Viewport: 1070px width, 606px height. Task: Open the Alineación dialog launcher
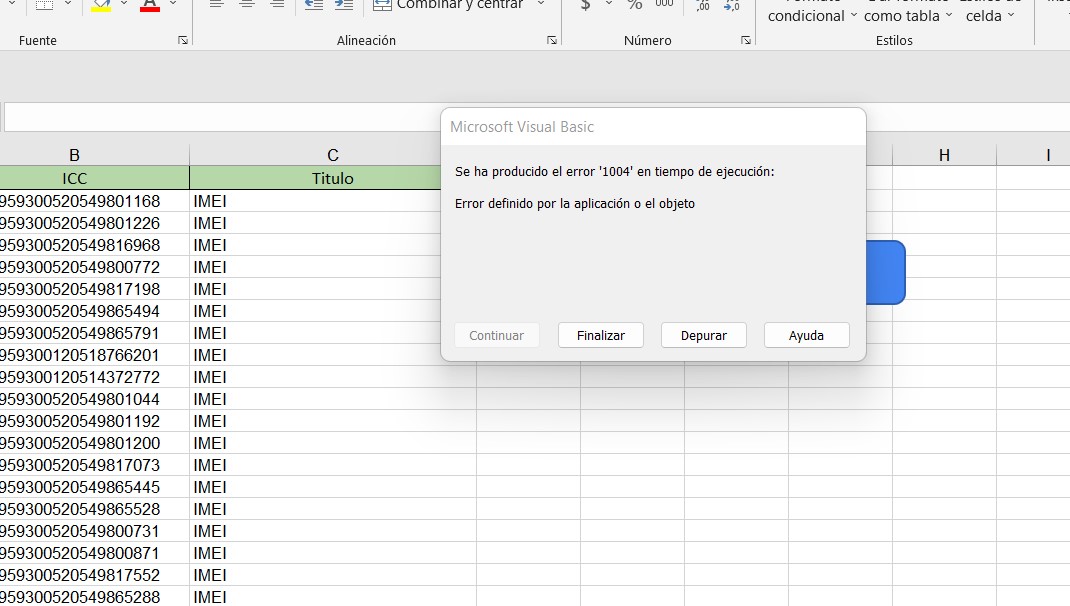point(551,40)
